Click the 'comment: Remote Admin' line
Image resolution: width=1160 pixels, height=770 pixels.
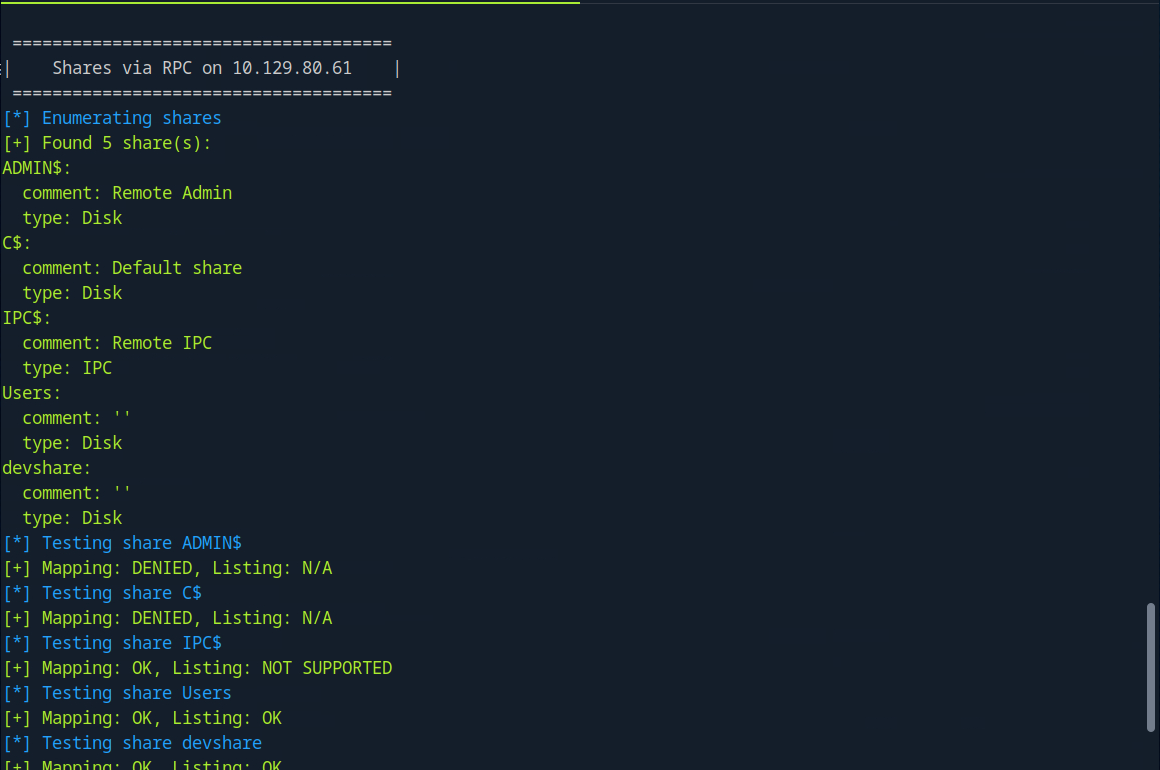pos(127,193)
